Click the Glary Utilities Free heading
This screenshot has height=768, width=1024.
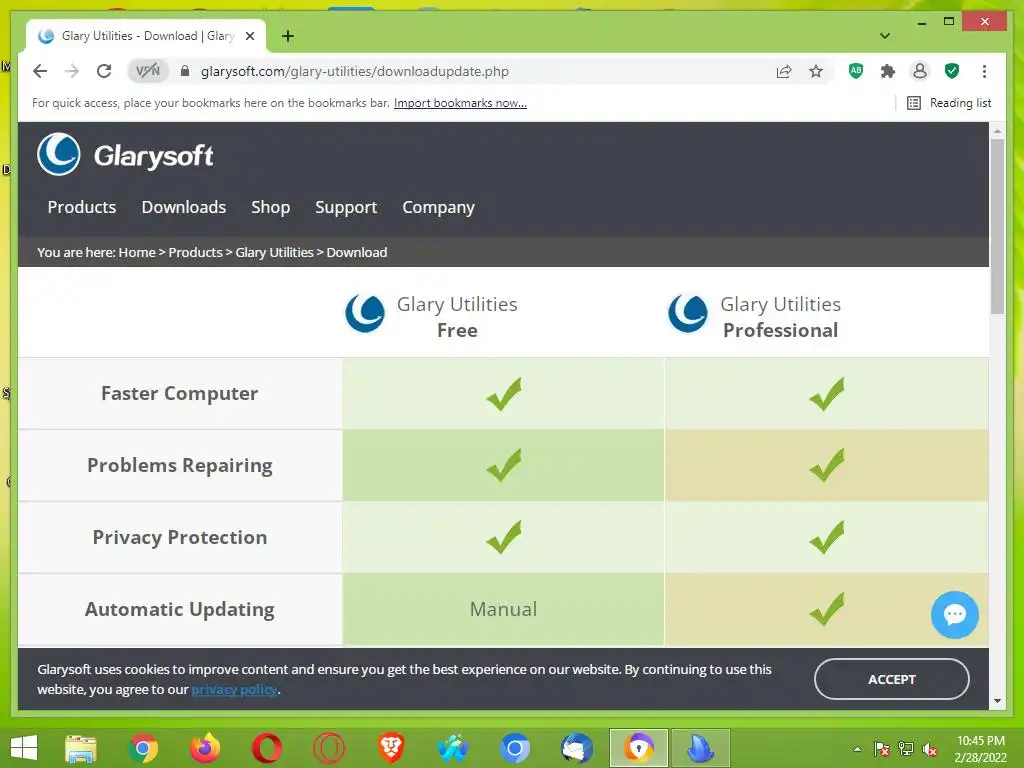457,317
